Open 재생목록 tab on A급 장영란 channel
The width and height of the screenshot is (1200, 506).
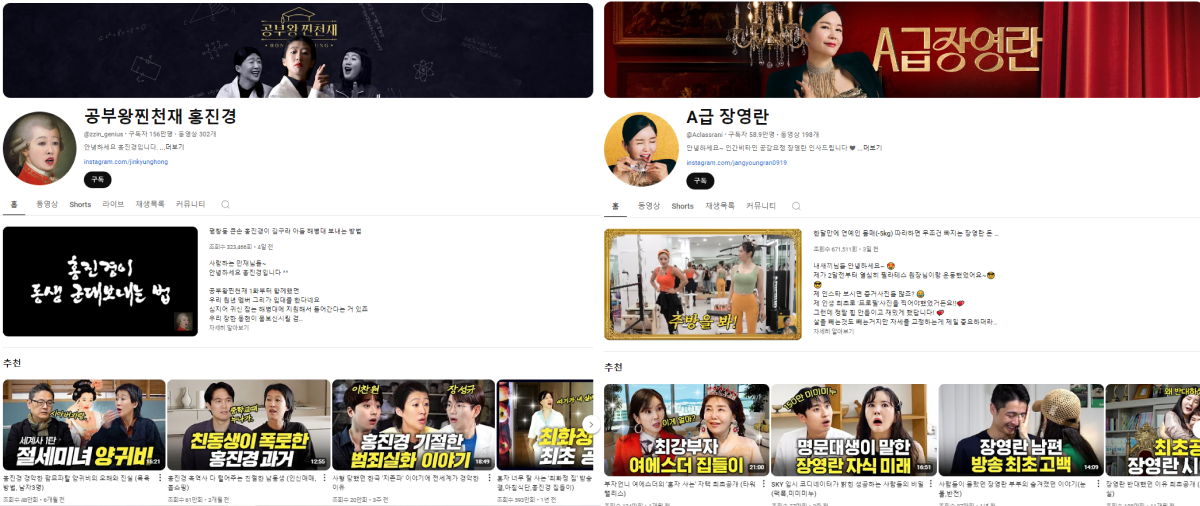[720, 206]
